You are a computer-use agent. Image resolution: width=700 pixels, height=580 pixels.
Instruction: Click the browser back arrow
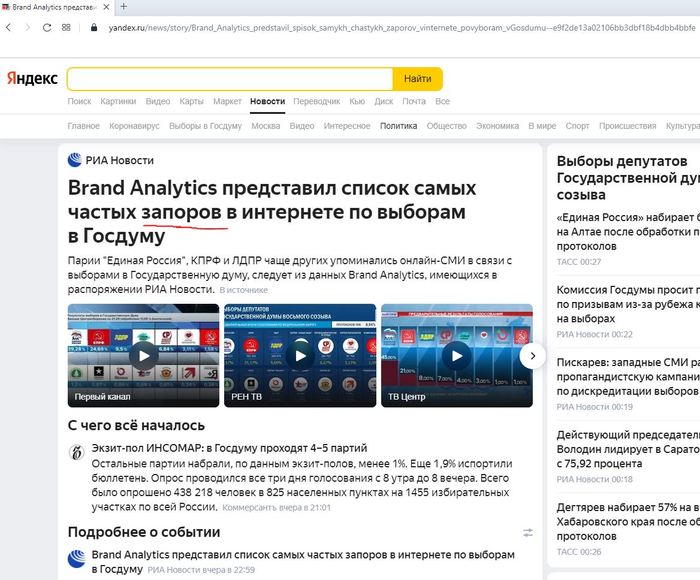coord(9,27)
